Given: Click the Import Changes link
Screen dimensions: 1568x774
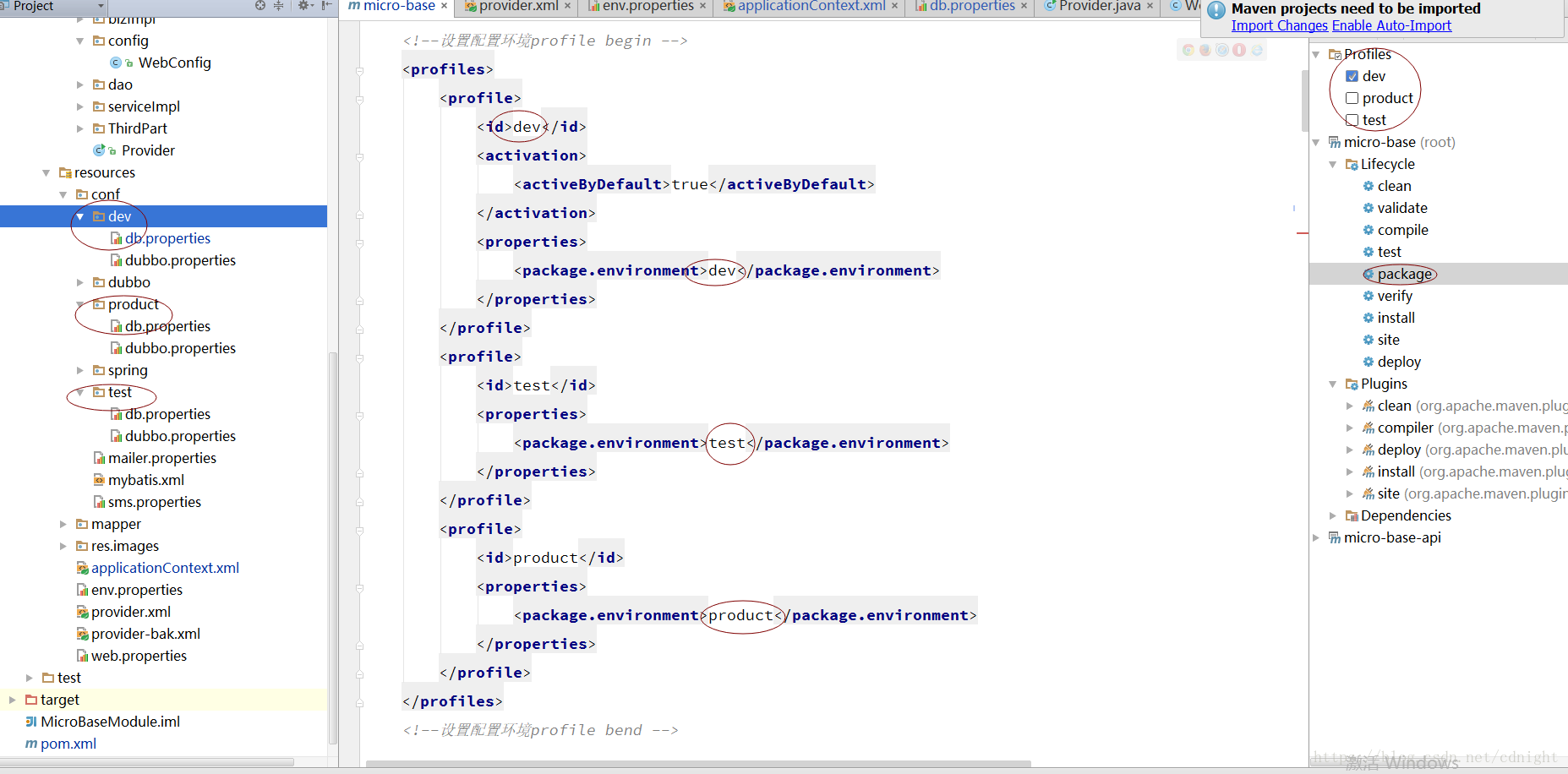Looking at the screenshot, I should (1280, 25).
